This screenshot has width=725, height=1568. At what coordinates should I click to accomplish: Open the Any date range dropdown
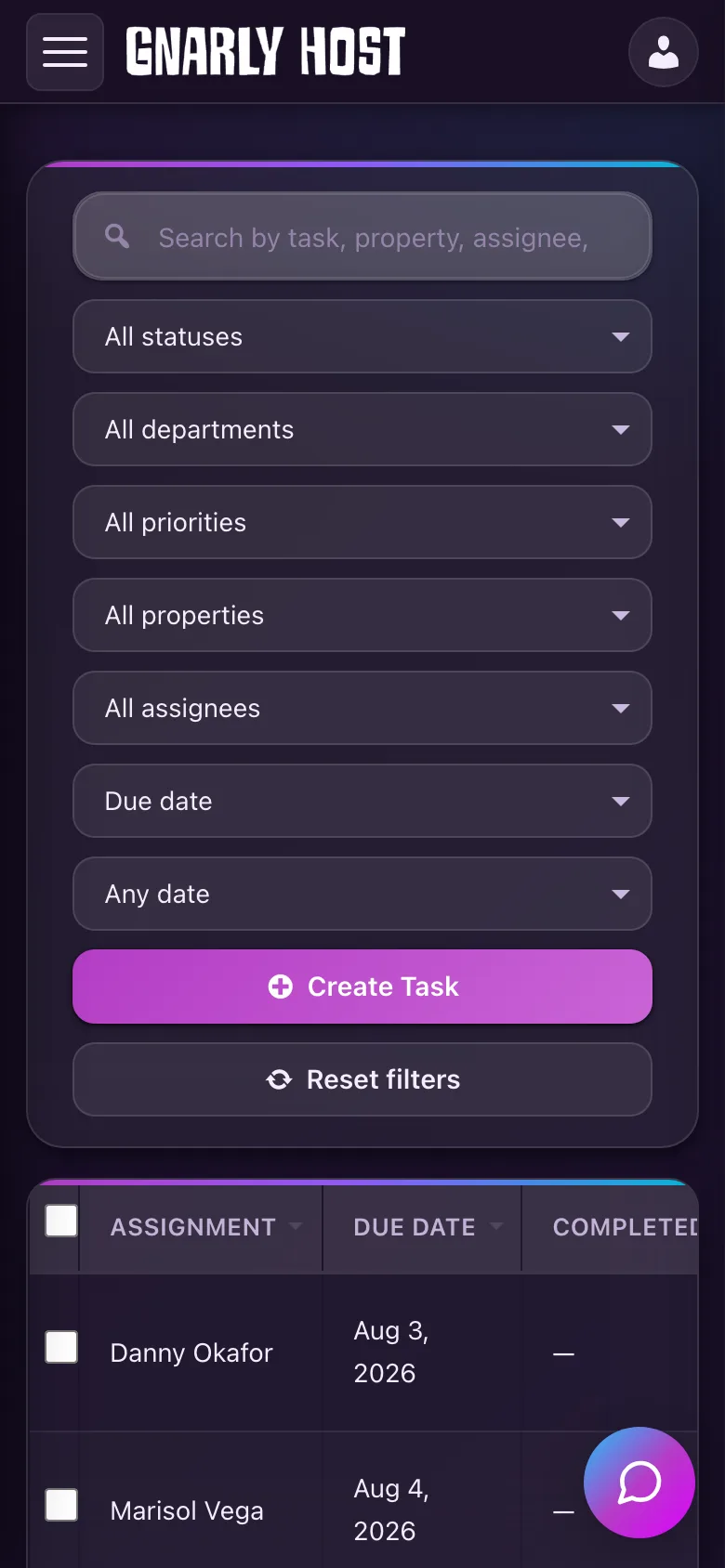point(362,894)
